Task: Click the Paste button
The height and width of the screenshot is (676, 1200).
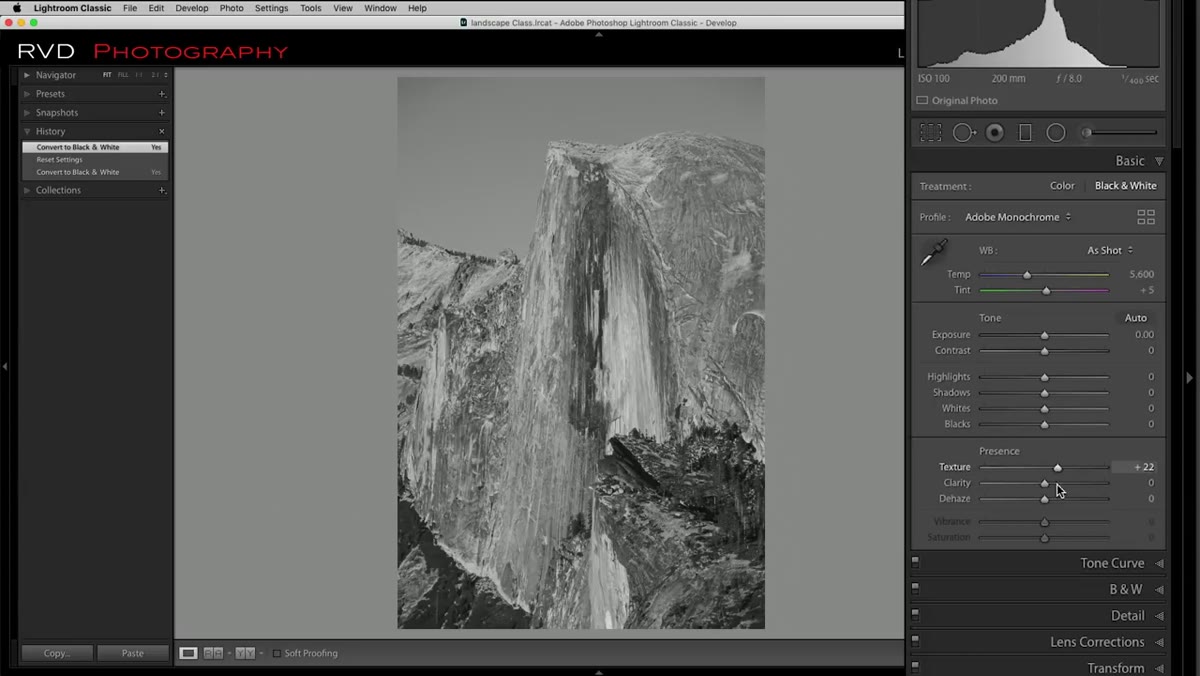Action: (132, 653)
